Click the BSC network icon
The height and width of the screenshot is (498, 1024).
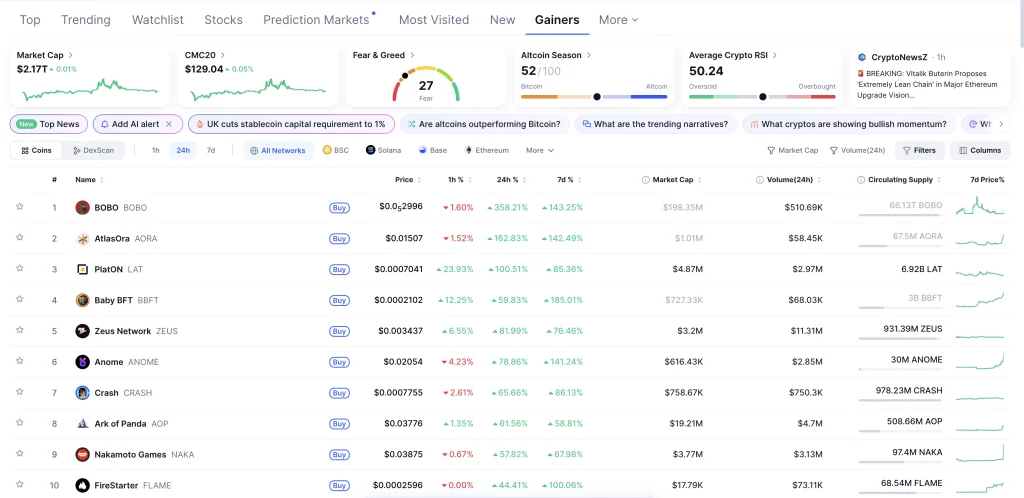click(327, 150)
